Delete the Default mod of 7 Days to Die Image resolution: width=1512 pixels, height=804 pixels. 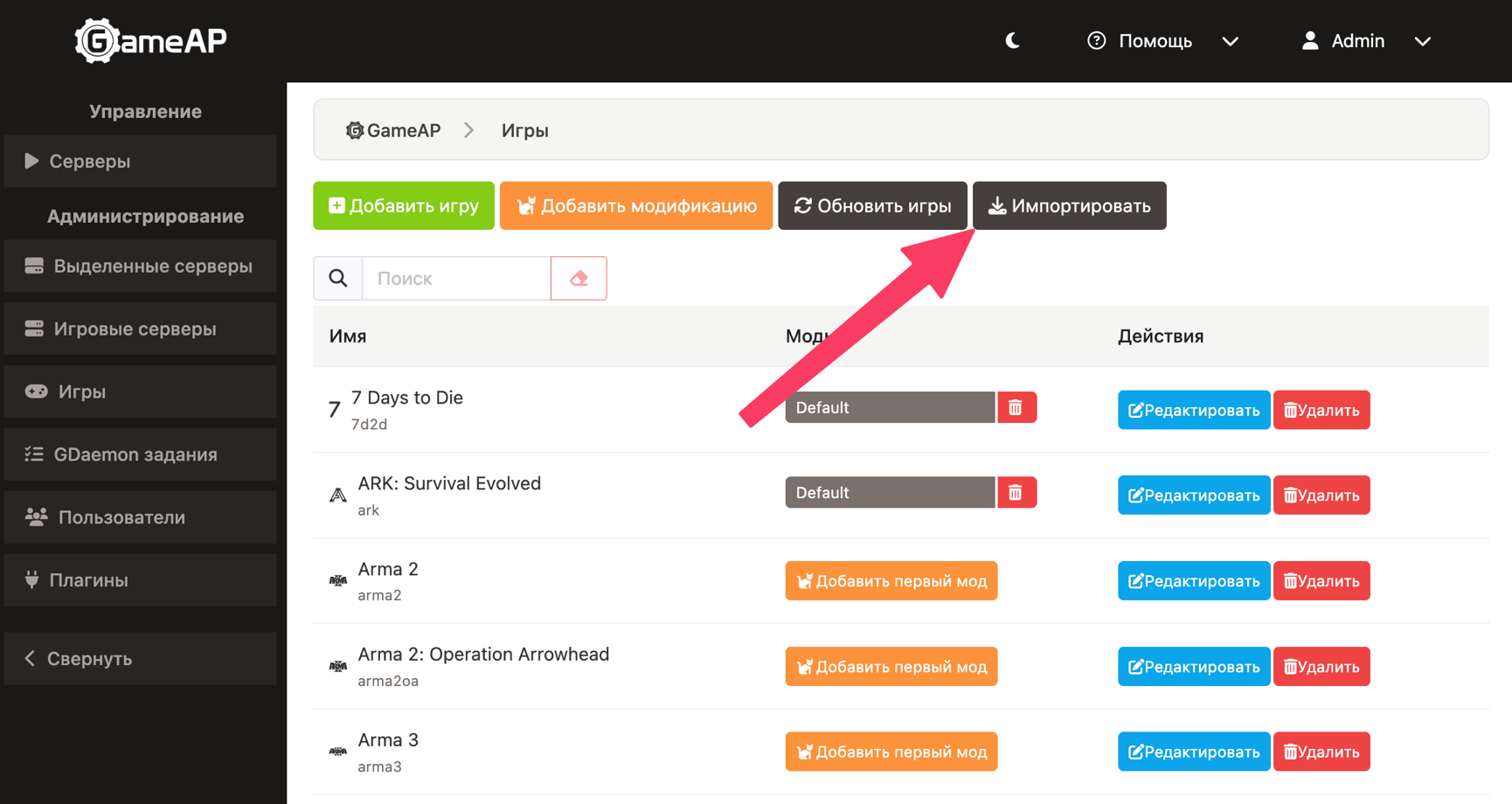coord(1016,408)
